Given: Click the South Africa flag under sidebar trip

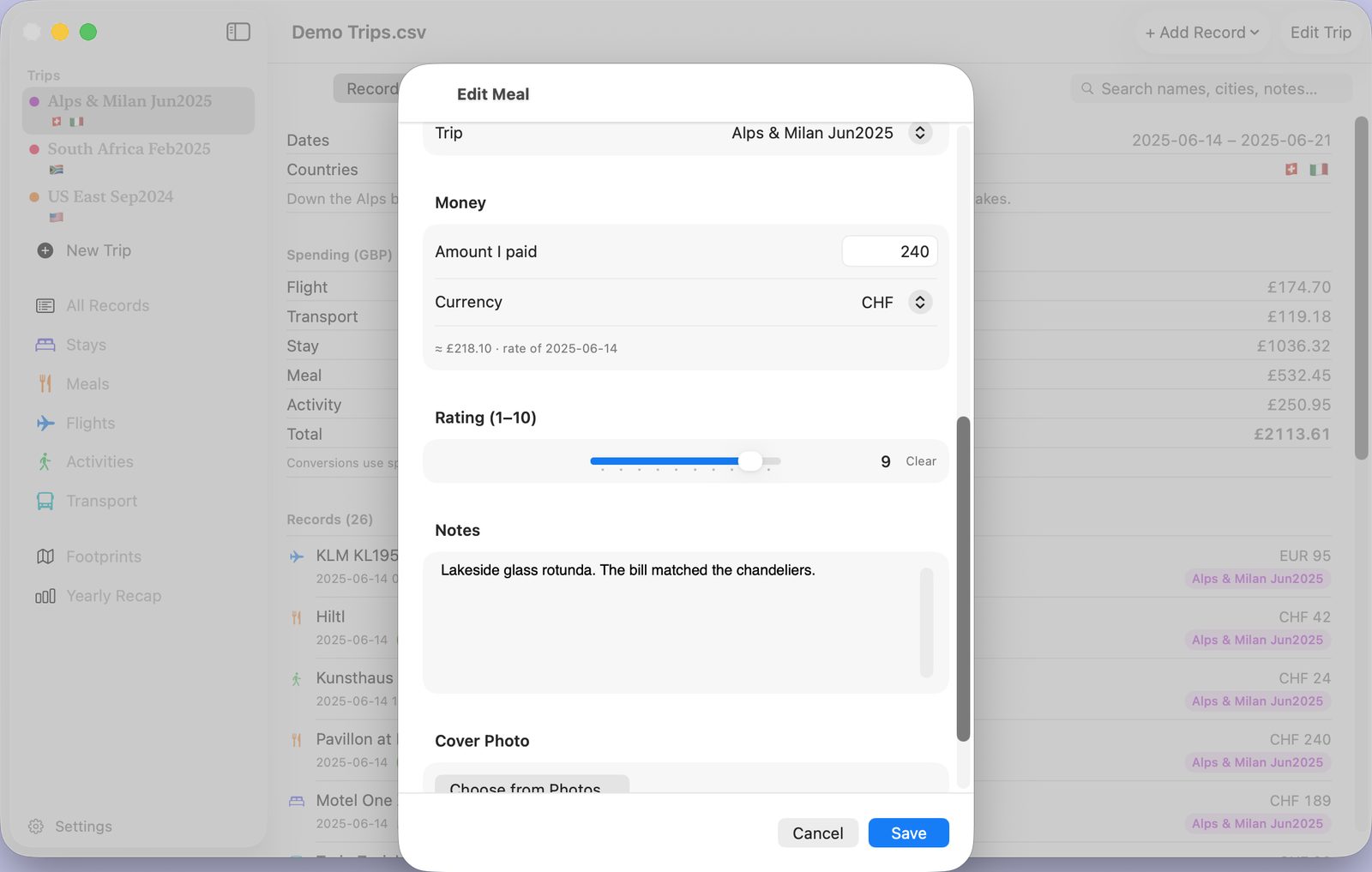Looking at the screenshot, I should pyautogui.click(x=57, y=170).
